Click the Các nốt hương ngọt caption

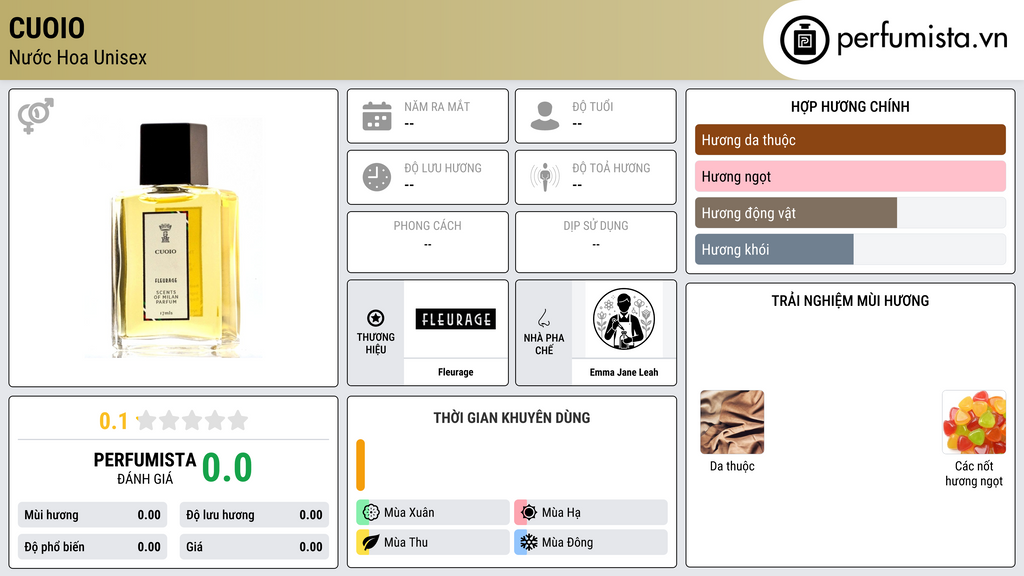(974, 473)
